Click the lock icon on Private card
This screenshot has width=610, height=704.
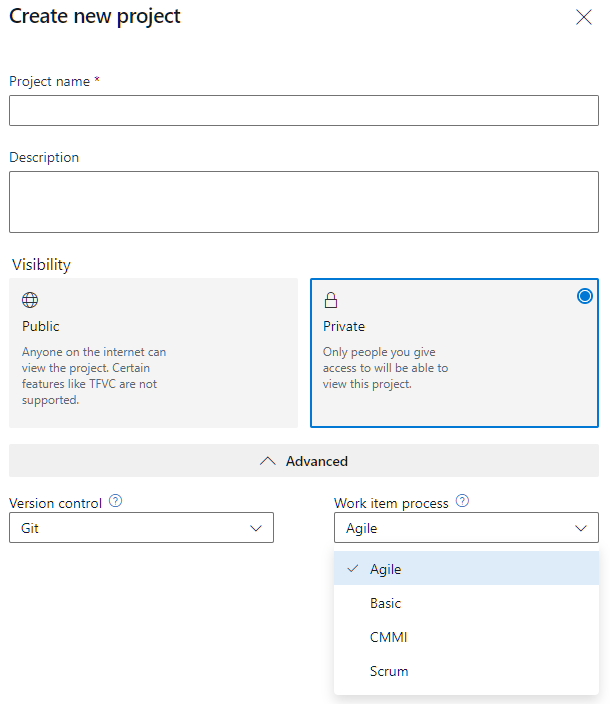pos(331,300)
